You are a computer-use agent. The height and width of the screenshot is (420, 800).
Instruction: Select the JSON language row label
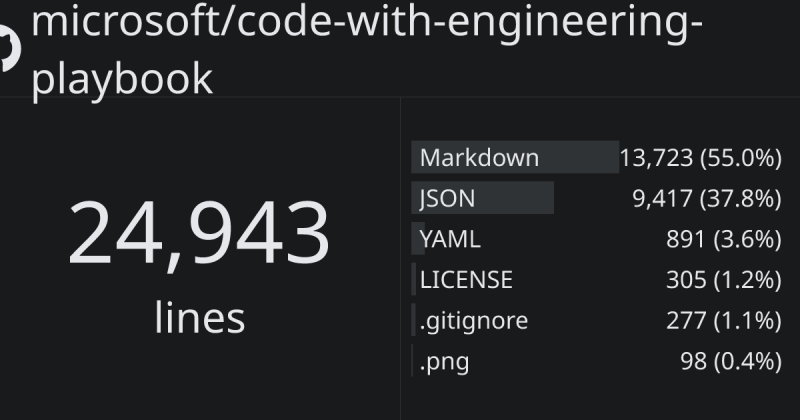click(447, 198)
